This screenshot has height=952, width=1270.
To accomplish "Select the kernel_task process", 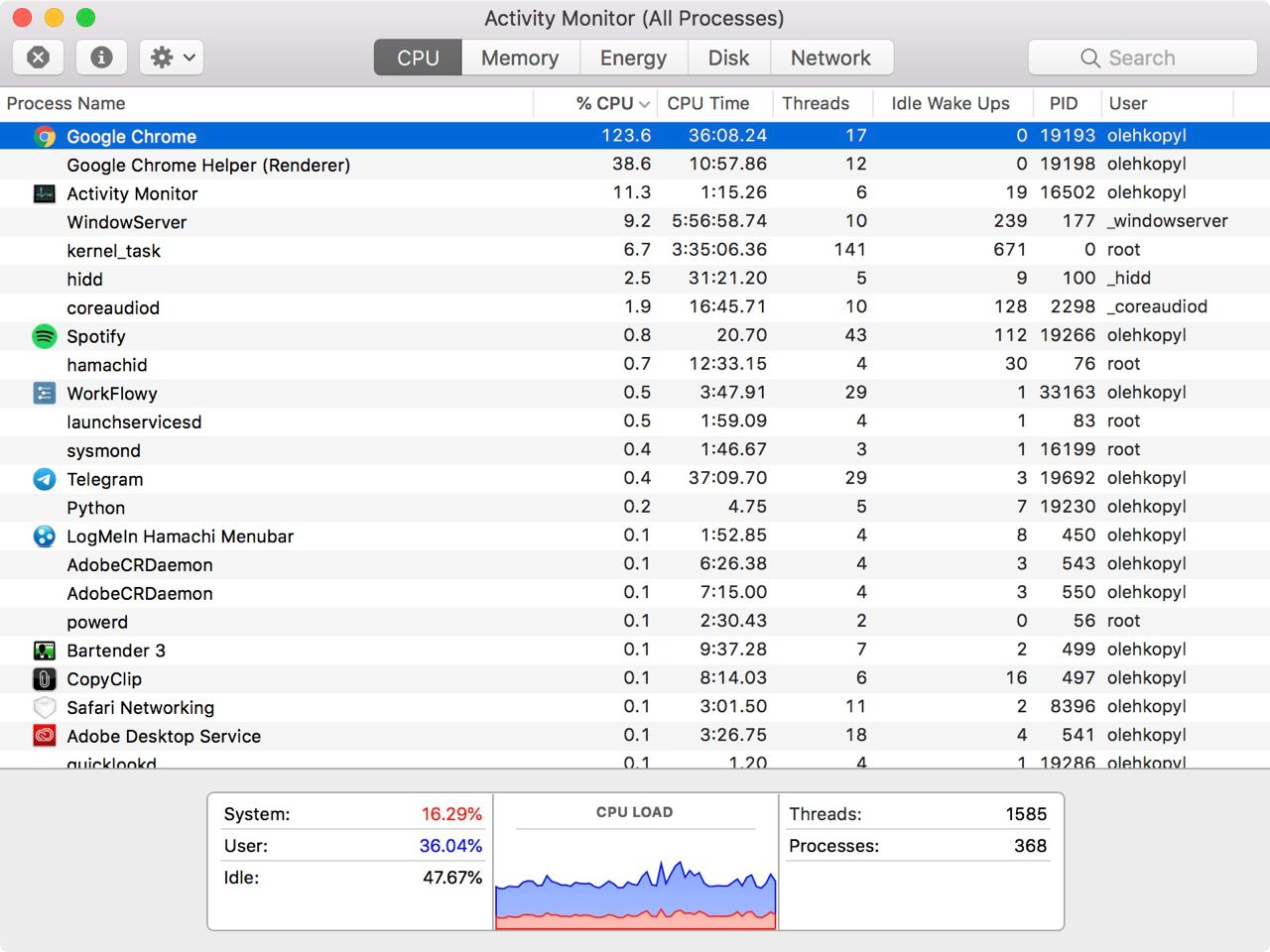I will (x=635, y=251).
